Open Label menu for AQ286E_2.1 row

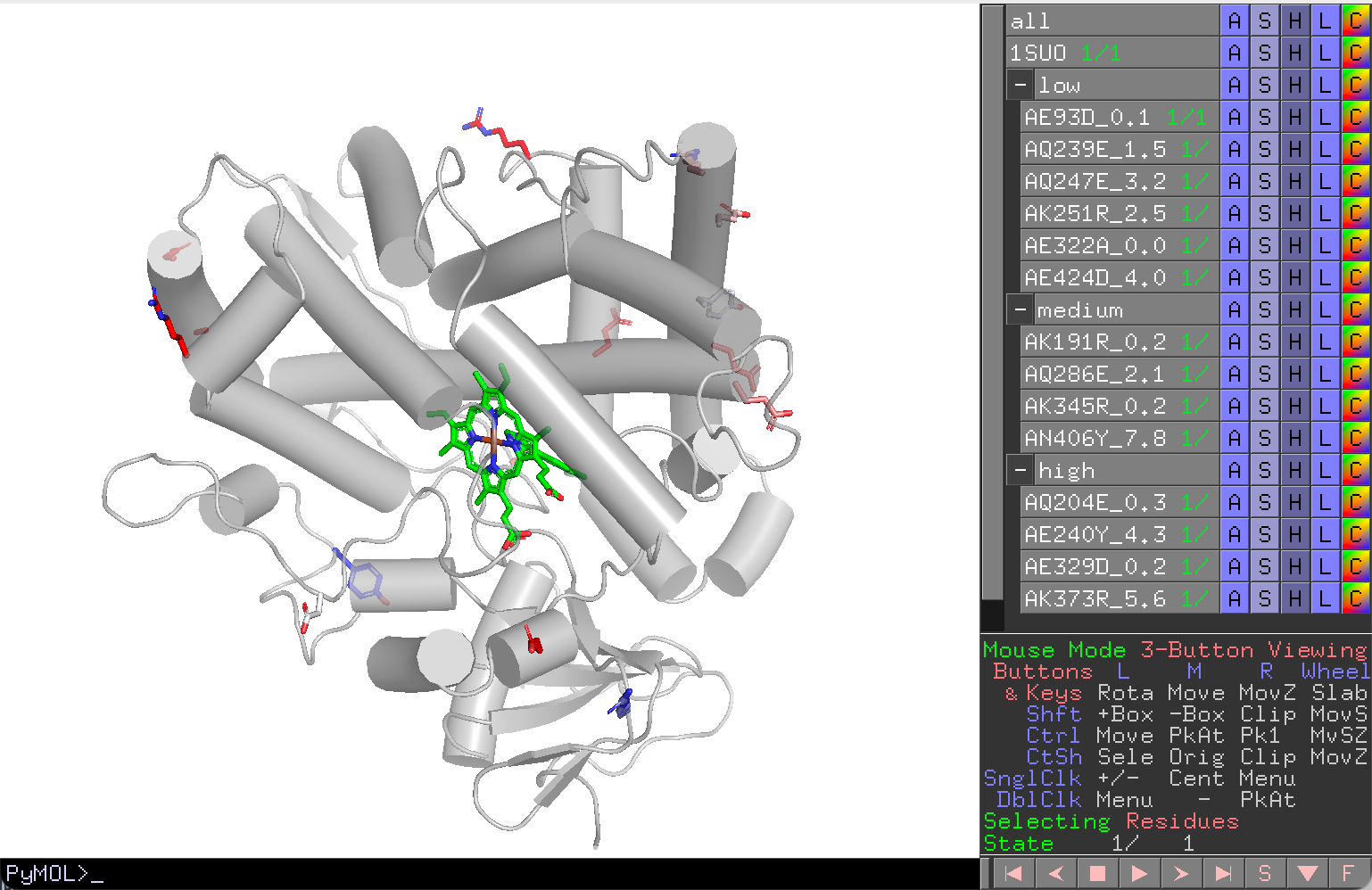[x=1326, y=374]
